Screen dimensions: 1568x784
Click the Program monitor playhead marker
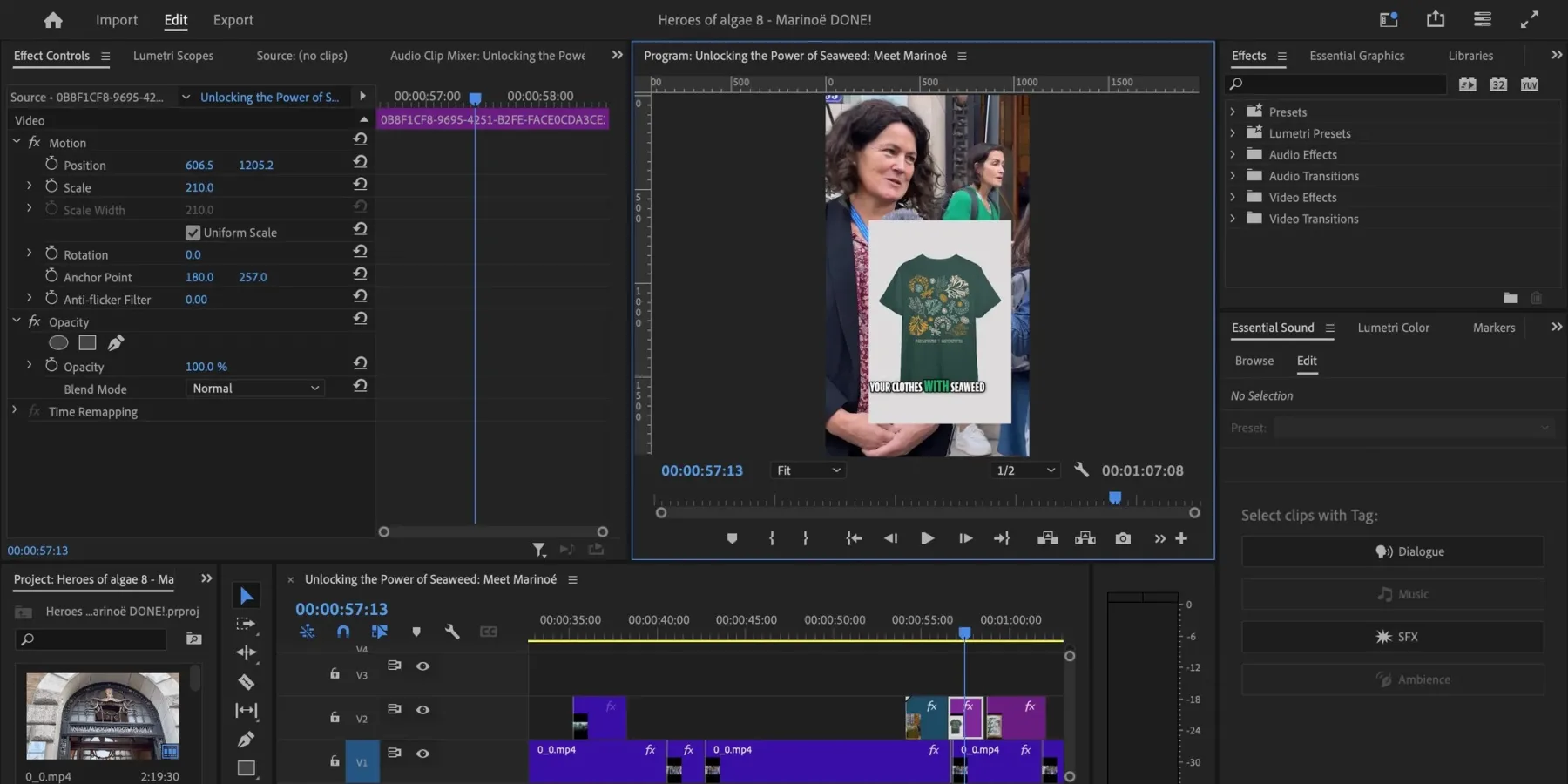tap(1115, 498)
